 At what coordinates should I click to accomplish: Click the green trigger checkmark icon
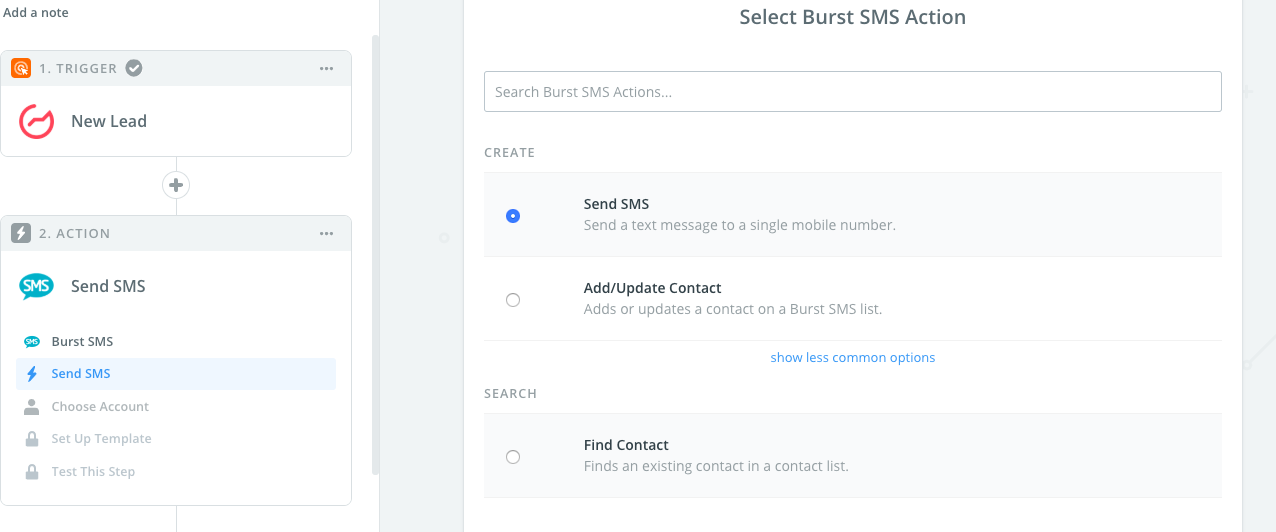[133, 69]
